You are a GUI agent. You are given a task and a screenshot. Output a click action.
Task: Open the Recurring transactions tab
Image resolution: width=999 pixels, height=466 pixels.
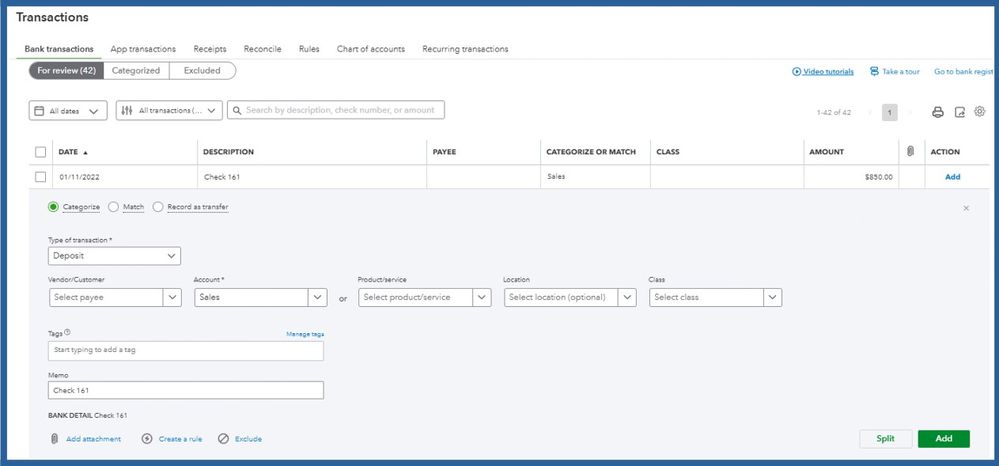pos(465,49)
